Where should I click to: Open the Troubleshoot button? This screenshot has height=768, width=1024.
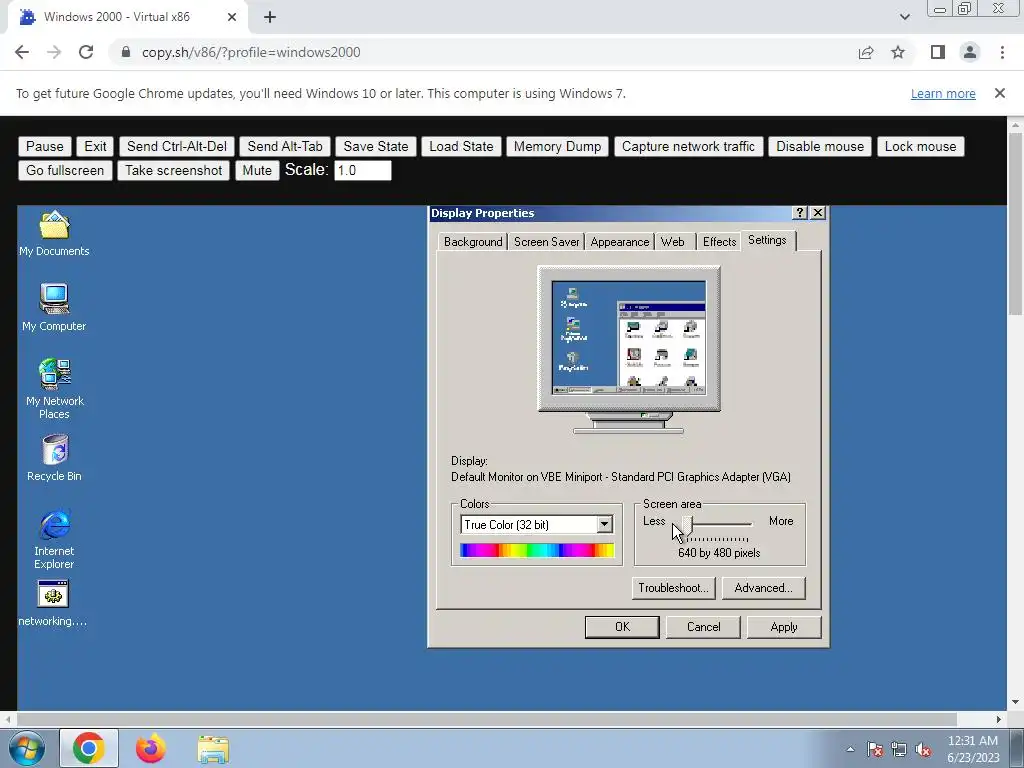[673, 588]
